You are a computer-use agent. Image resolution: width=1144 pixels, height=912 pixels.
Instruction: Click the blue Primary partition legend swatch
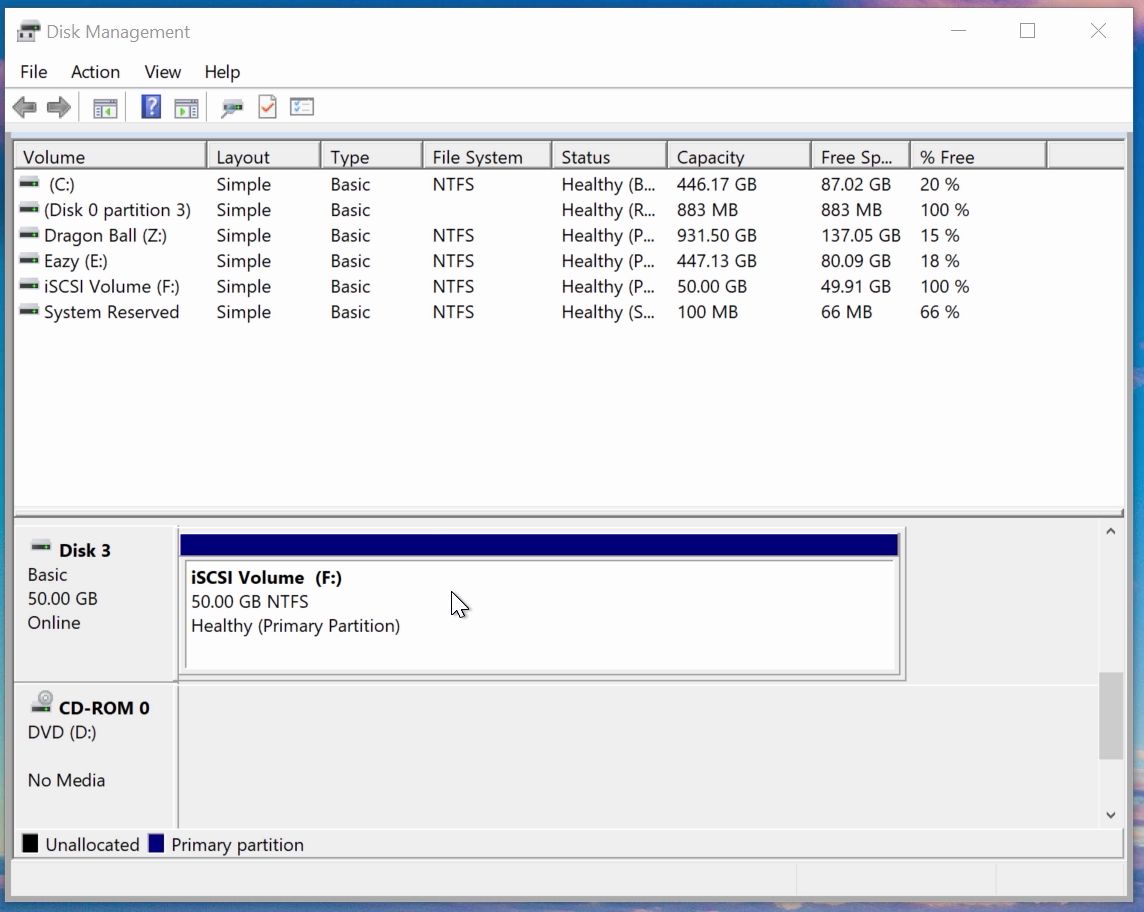(156, 844)
